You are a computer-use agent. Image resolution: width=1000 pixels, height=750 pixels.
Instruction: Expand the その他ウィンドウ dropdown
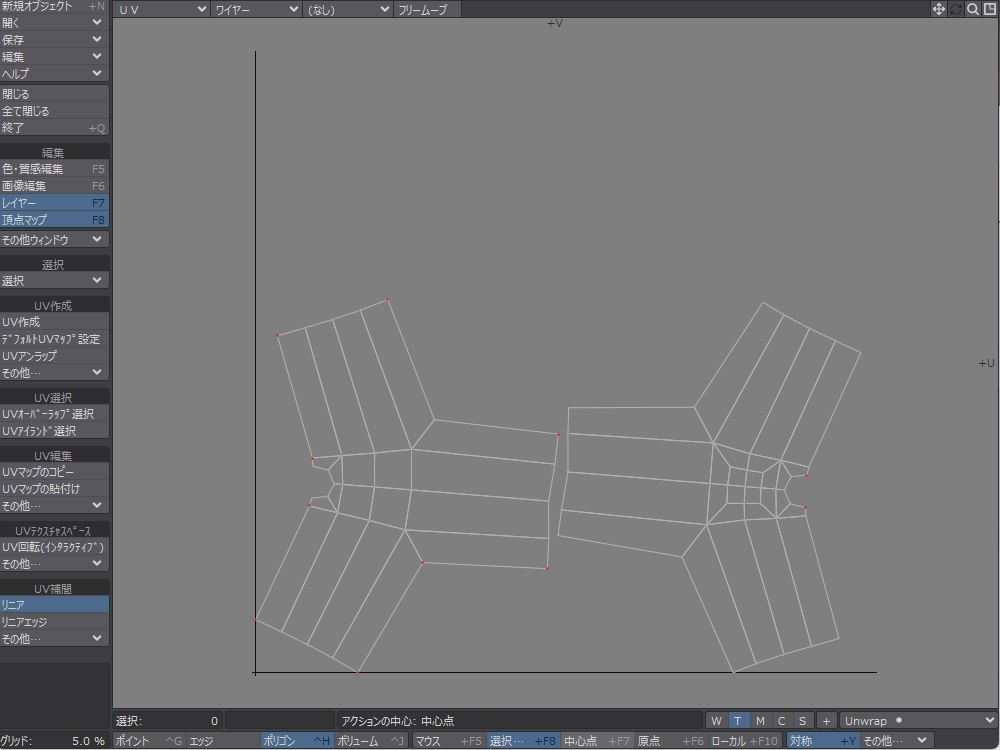coord(54,240)
